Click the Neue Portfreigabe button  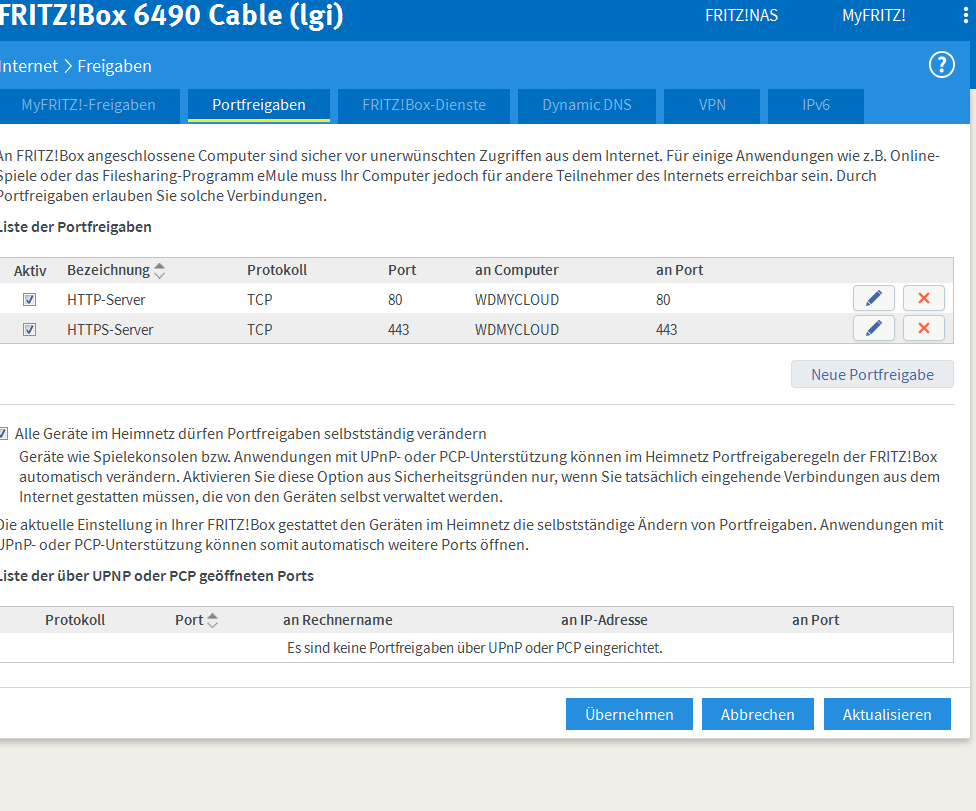coord(872,375)
